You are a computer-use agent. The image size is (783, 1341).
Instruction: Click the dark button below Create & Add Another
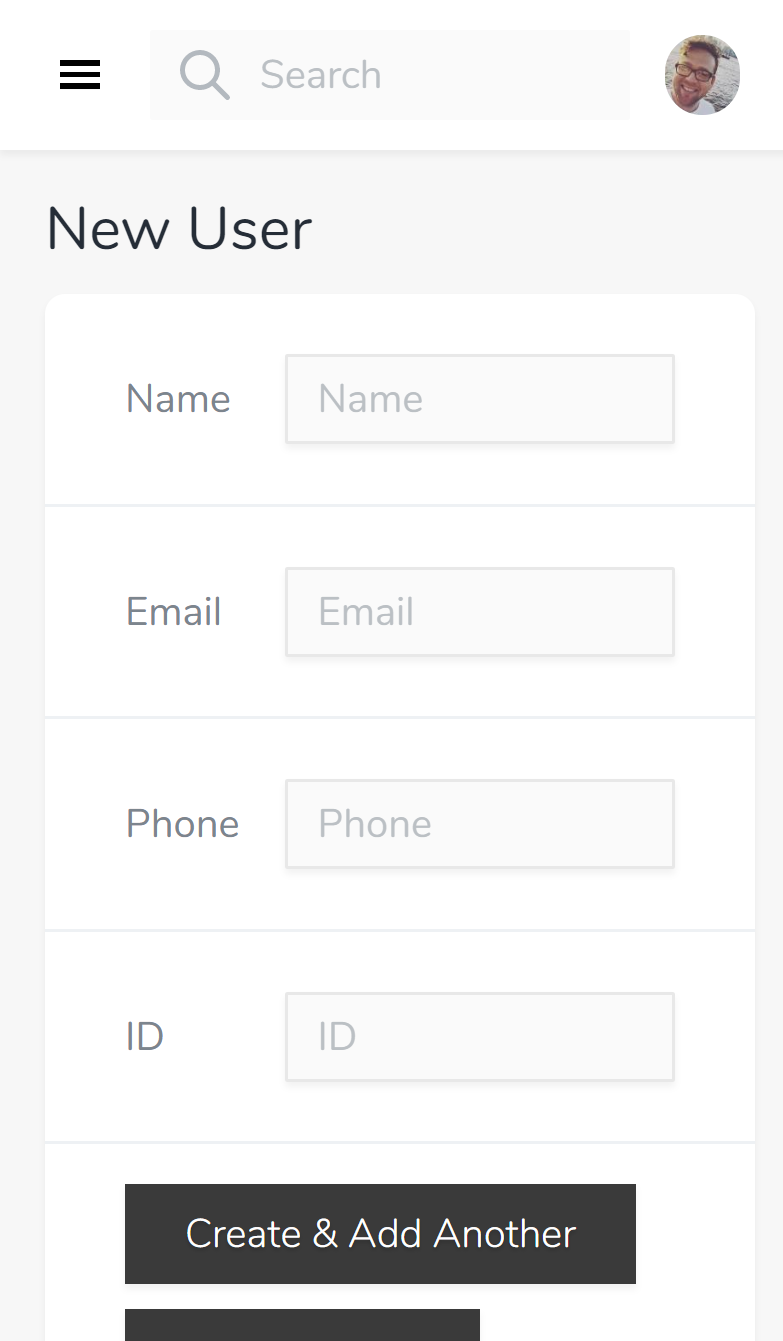301,1330
